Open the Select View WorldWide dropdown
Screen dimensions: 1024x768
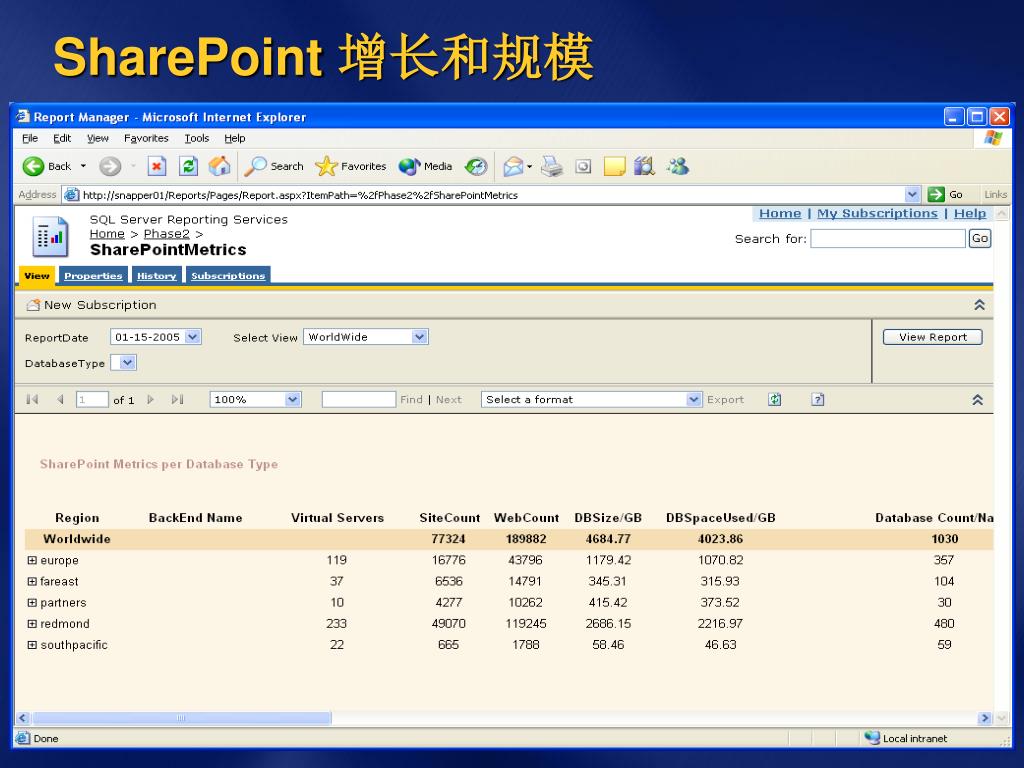pos(420,337)
